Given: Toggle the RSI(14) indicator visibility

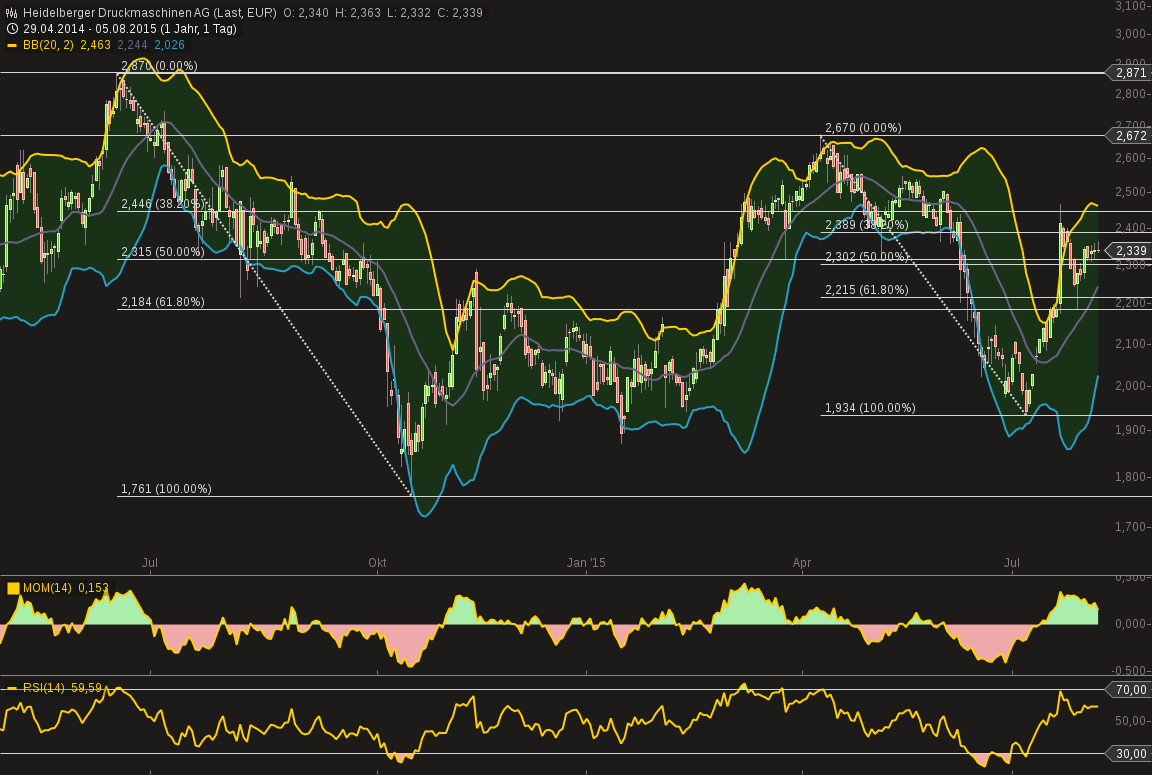Looking at the screenshot, I should [x=42, y=689].
